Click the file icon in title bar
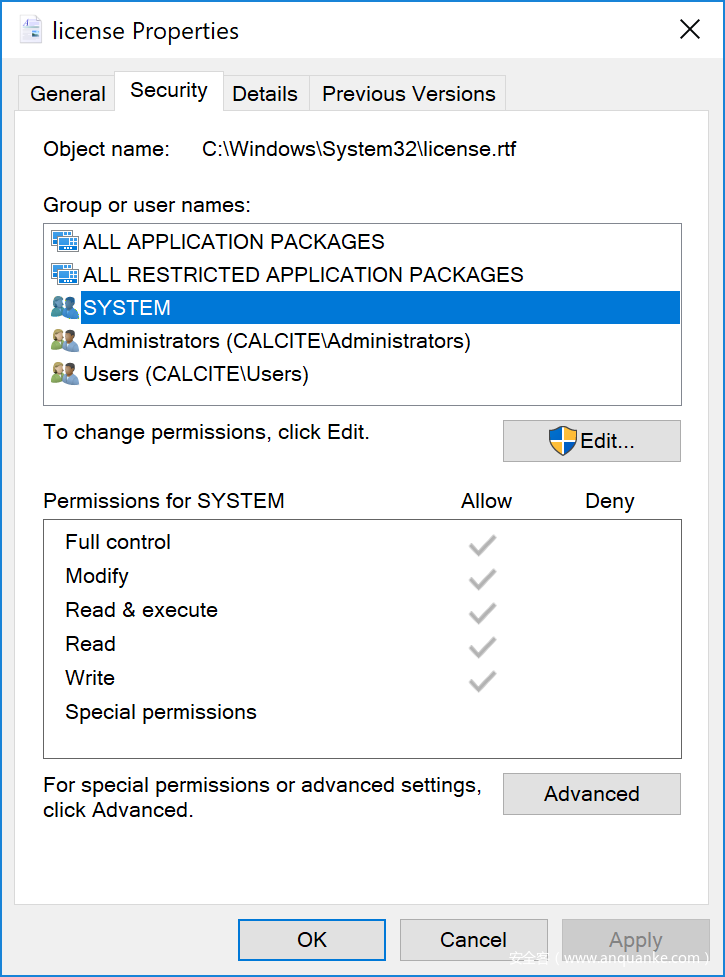The width and height of the screenshot is (725, 977). pos(32,30)
